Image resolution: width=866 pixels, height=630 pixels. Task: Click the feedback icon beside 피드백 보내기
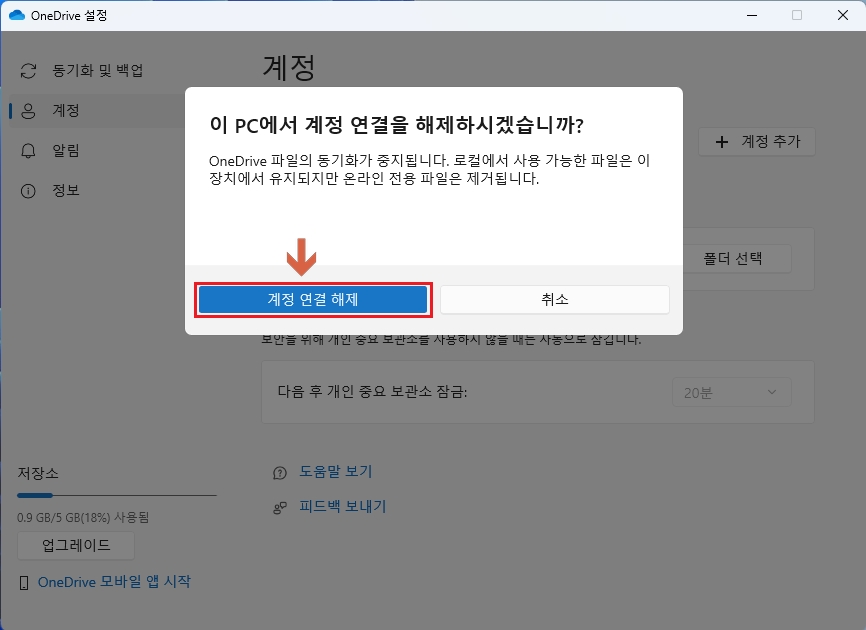[x=278, y=508]
